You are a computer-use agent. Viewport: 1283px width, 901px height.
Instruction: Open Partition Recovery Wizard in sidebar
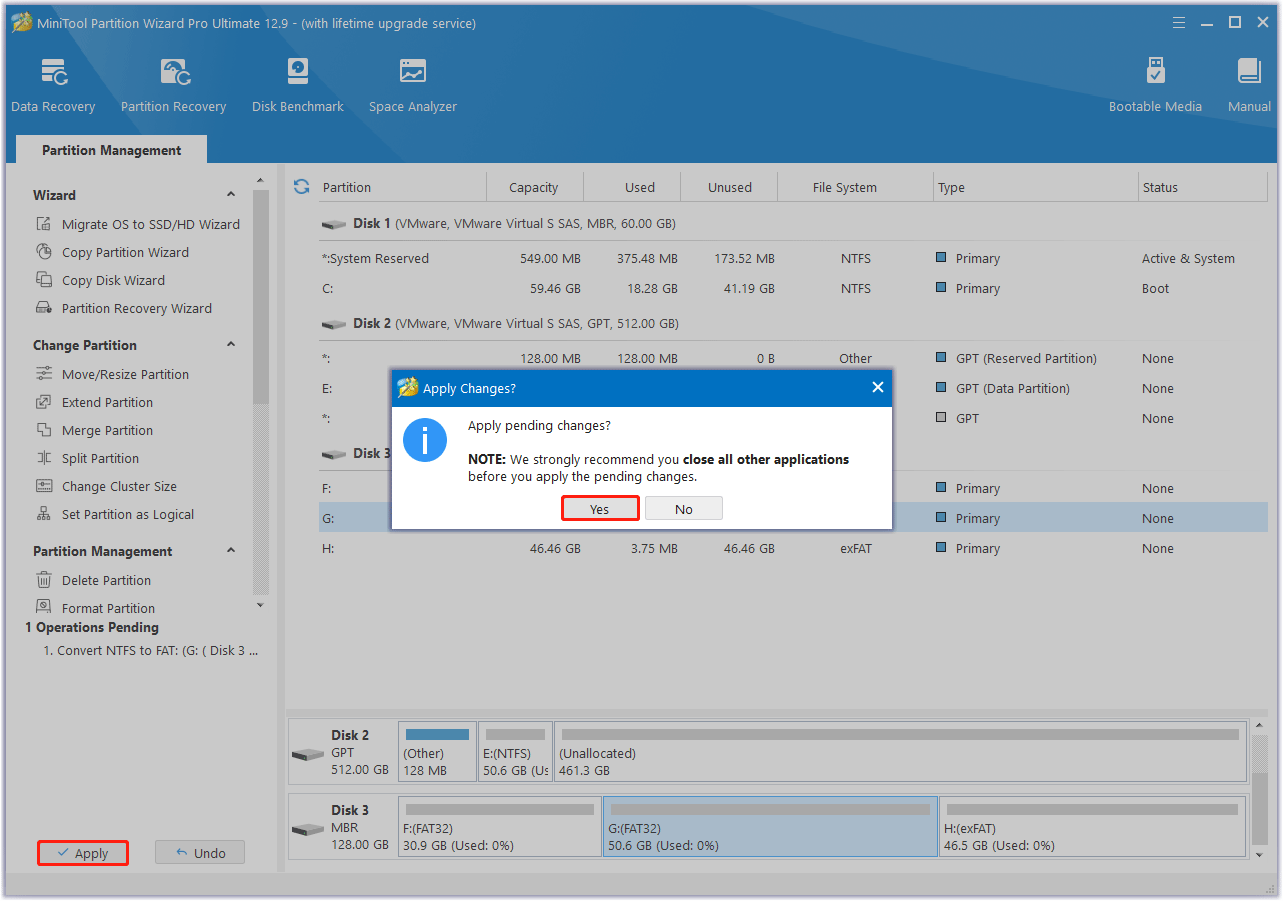[124, 308]
